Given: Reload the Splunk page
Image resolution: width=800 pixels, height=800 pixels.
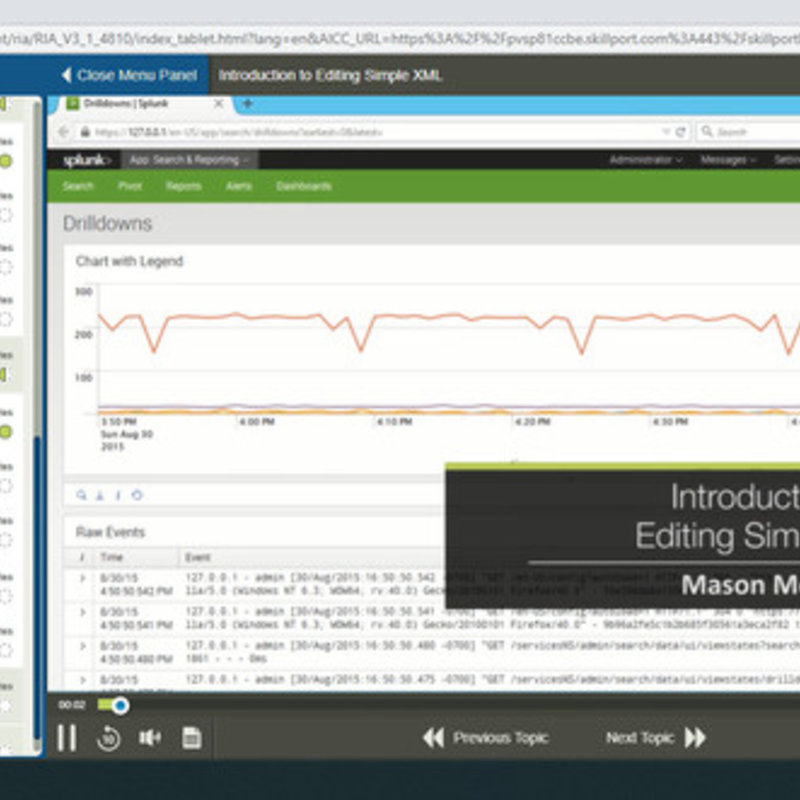Looking at the screenshot, I should 680,132.
